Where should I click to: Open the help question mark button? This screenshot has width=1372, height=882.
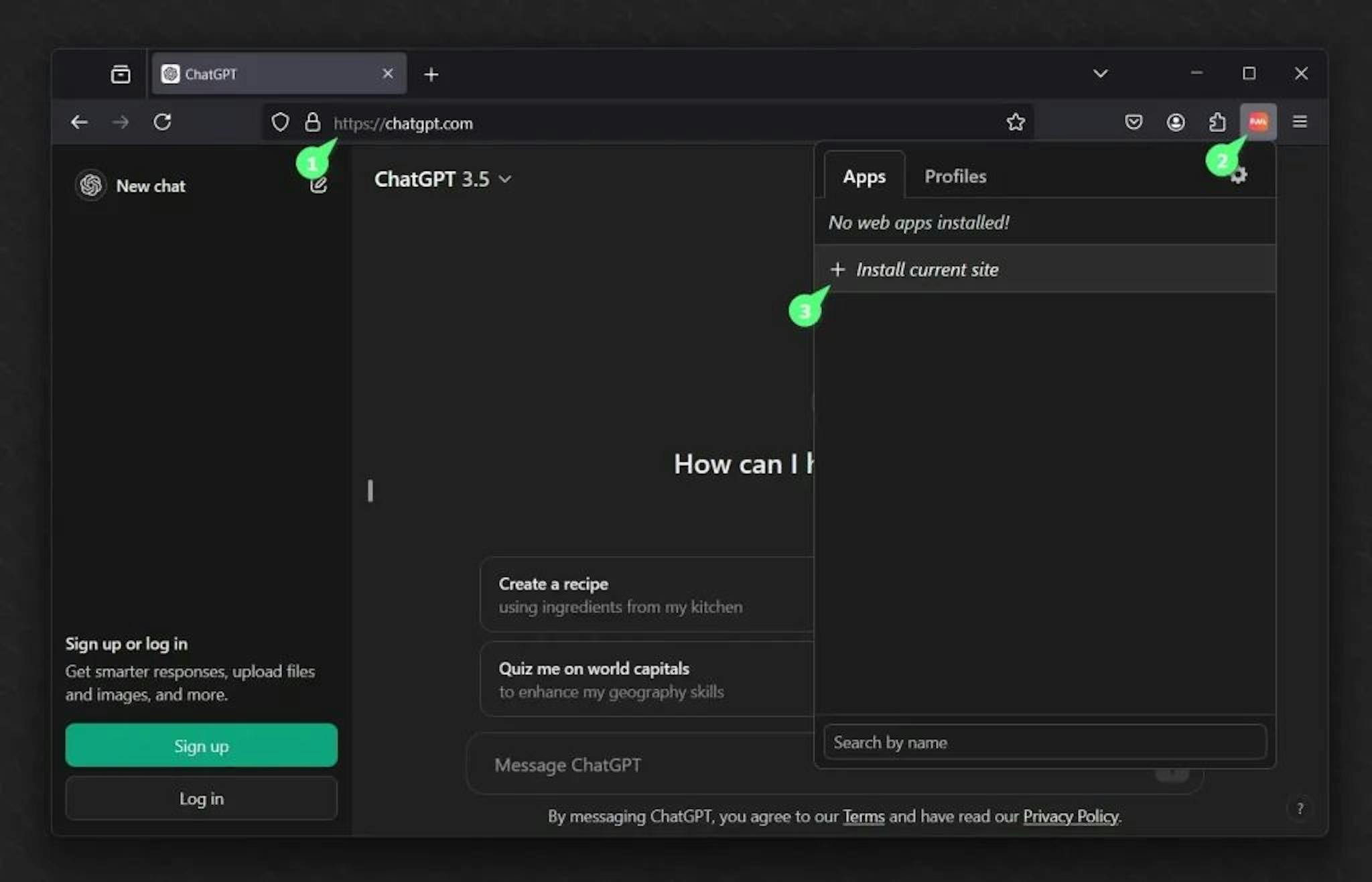1300,808
